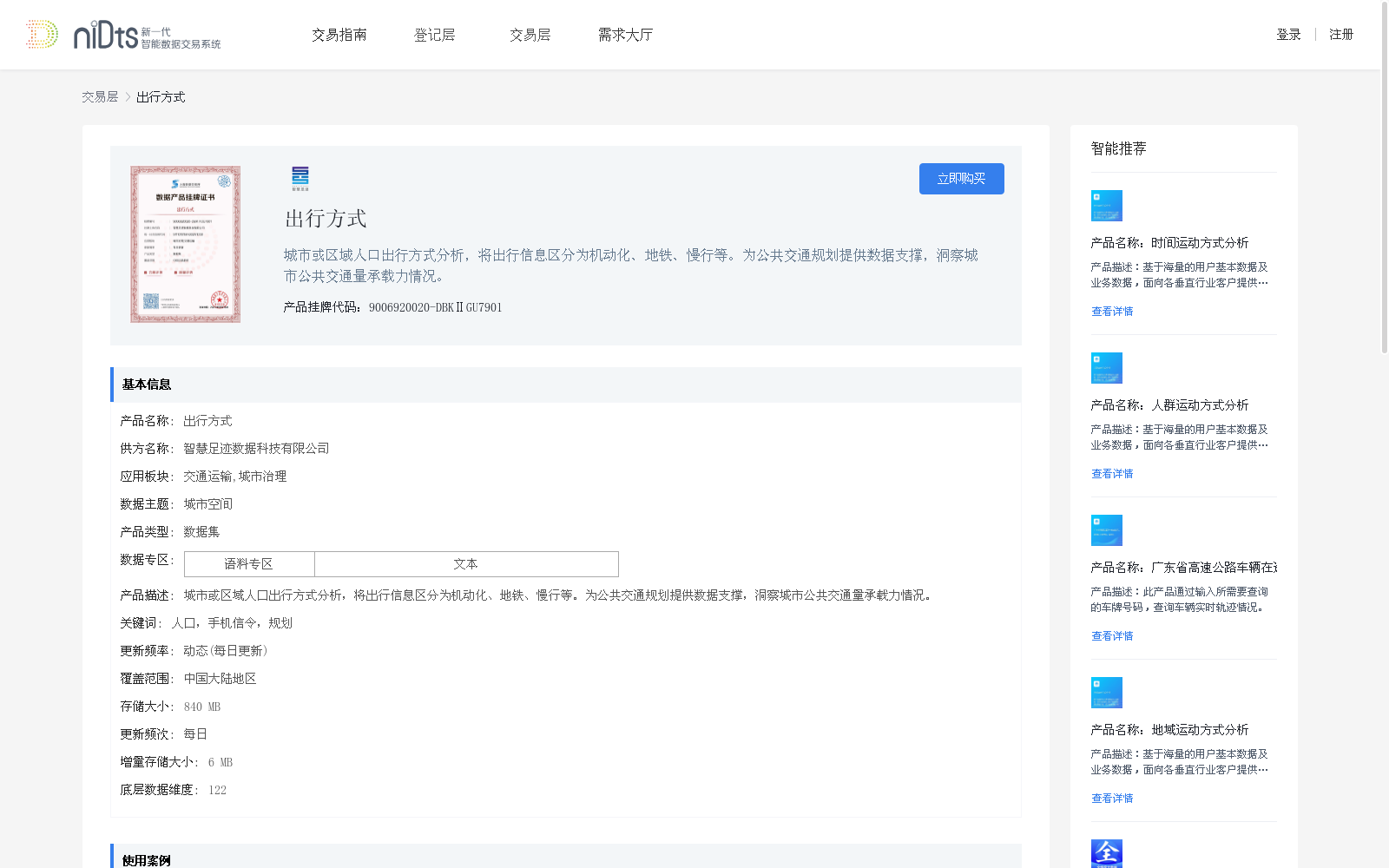Open 查看详情 for 时间运动方式分析
Screen dimensions: 1389x868
[x=1112, y=312]
